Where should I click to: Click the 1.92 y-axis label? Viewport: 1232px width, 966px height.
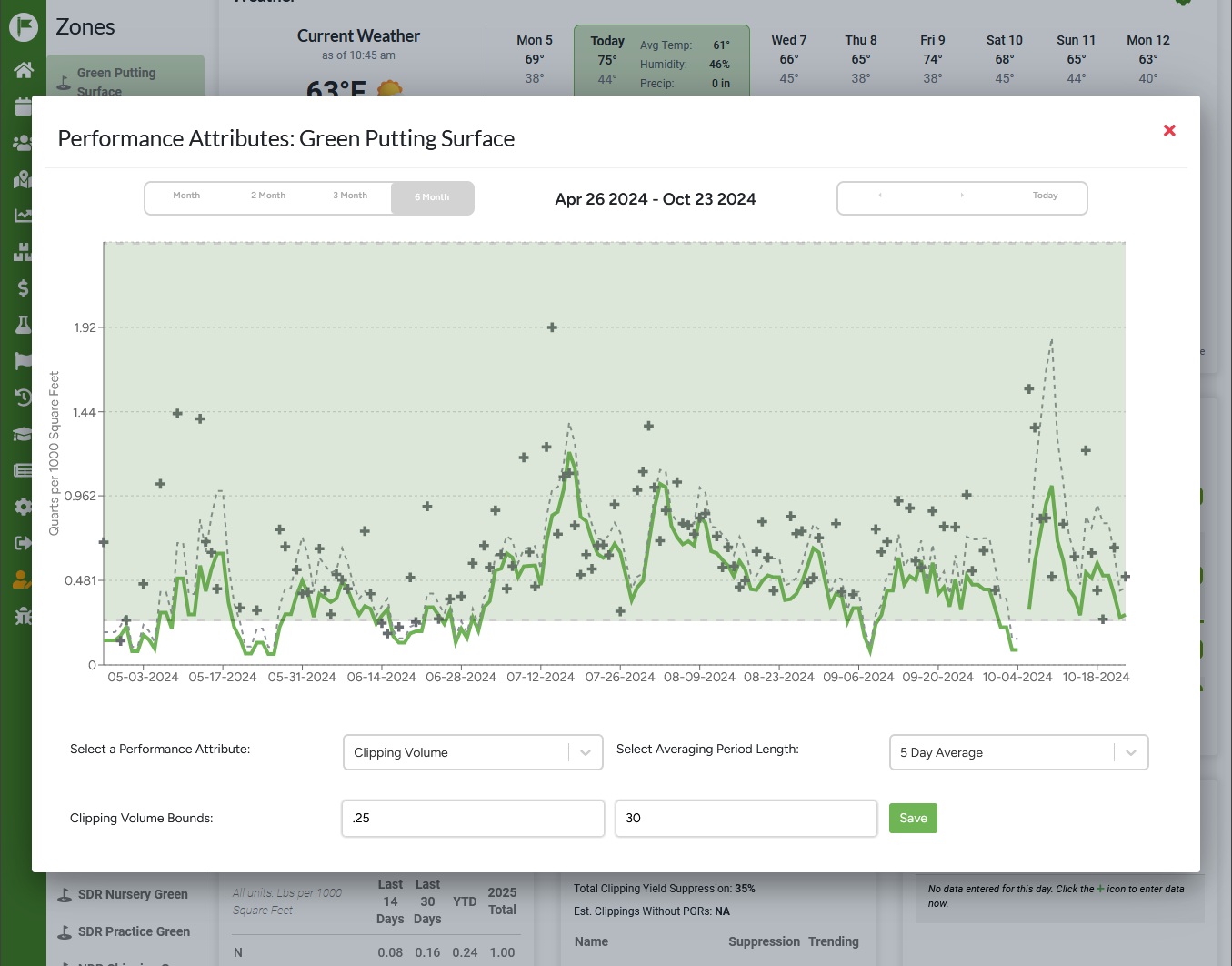click(x=85, y=327)
